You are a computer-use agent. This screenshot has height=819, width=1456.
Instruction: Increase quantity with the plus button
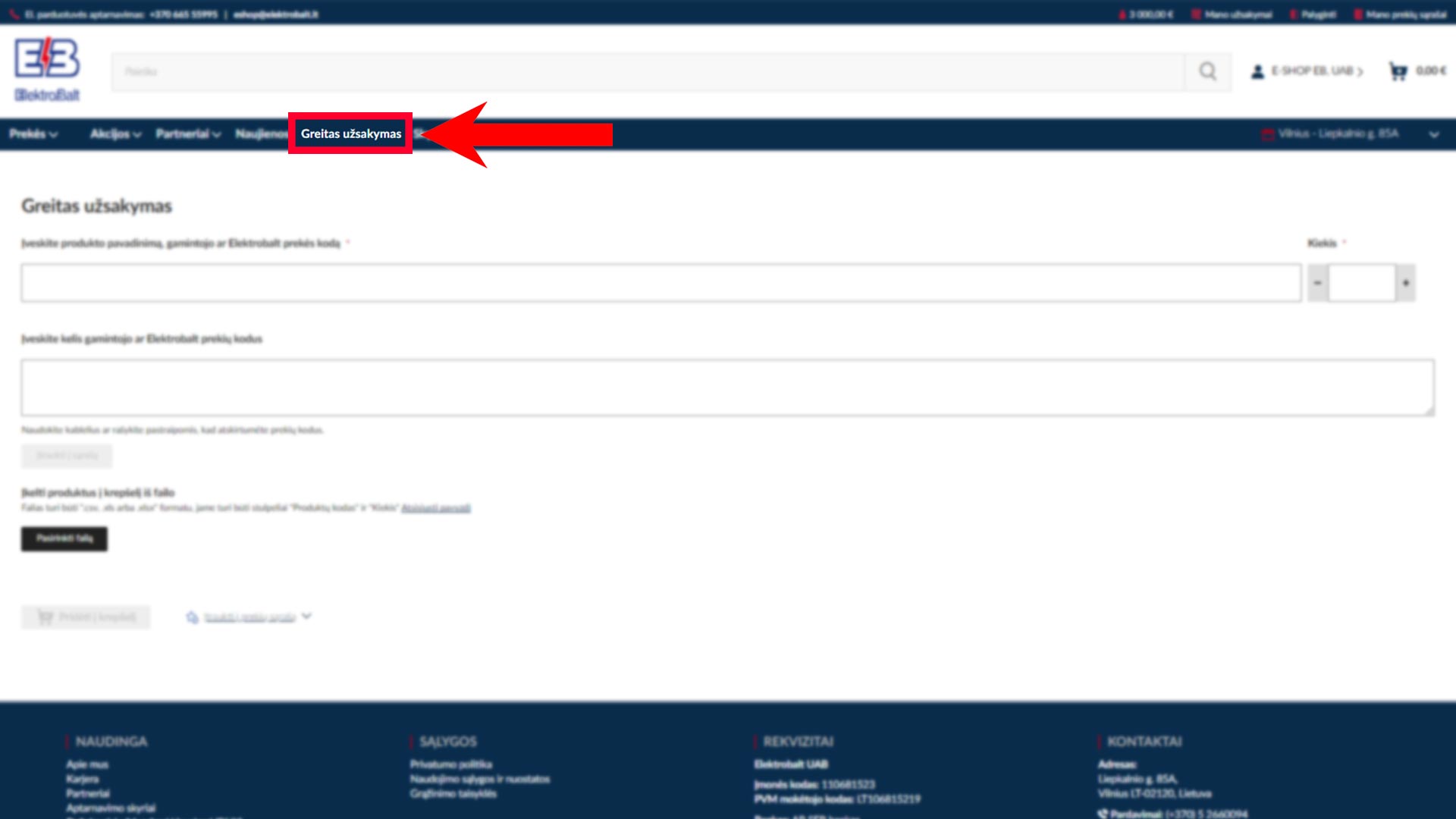(1406, 283)
